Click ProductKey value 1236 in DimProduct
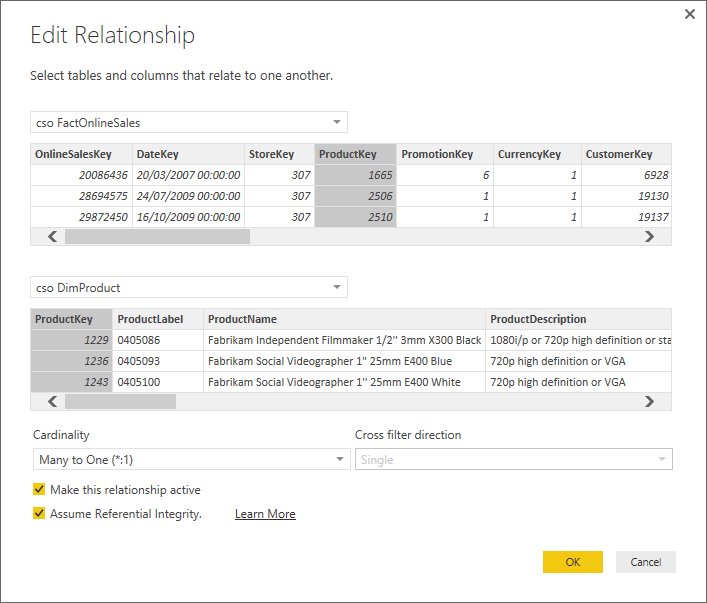Image resolution: width=707 pixels, height=603 pixels. [x=71, y=361]
